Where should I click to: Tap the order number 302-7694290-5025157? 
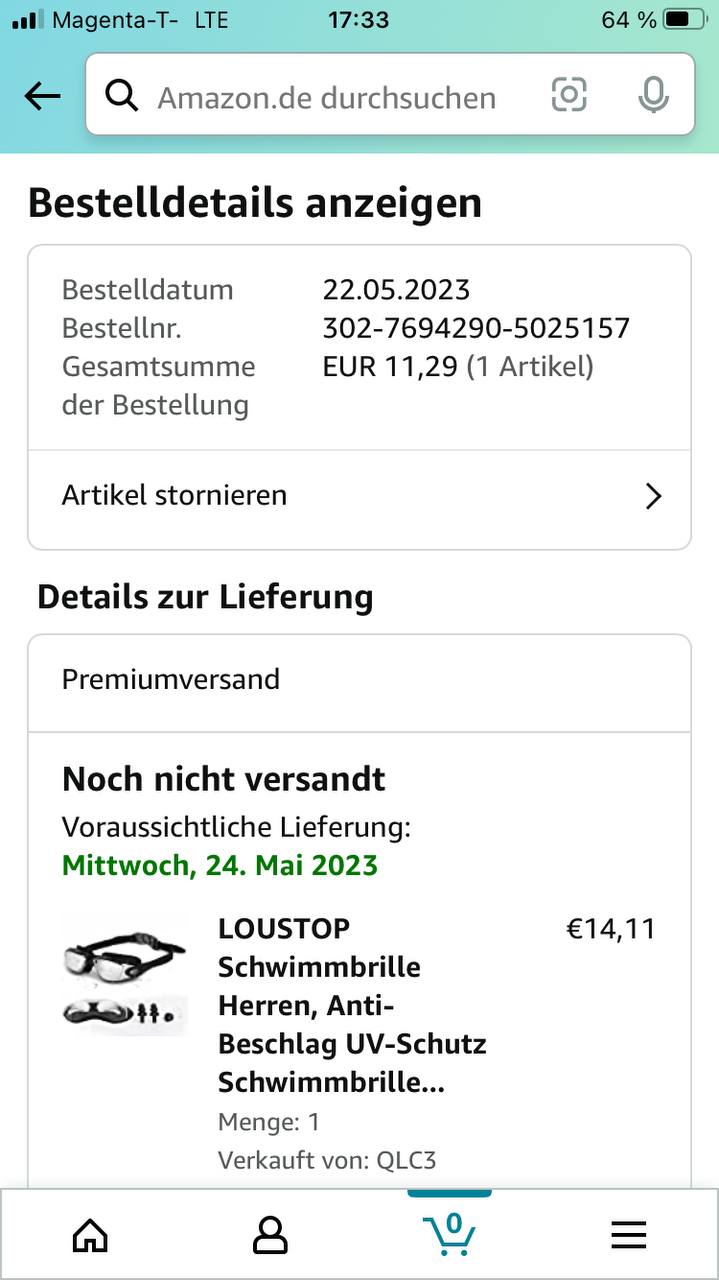(476, 328)
